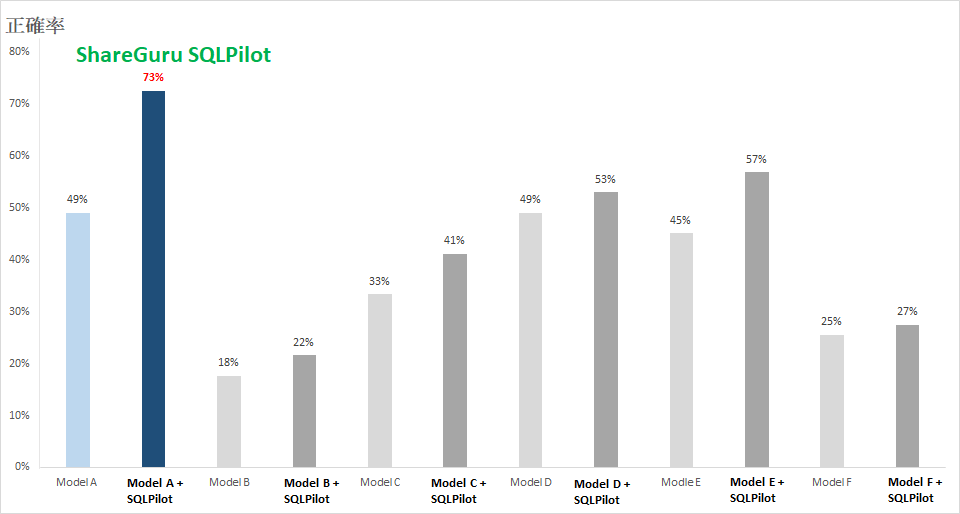
Task: Click the 正確率 axis title
Action: click(35, 24)
